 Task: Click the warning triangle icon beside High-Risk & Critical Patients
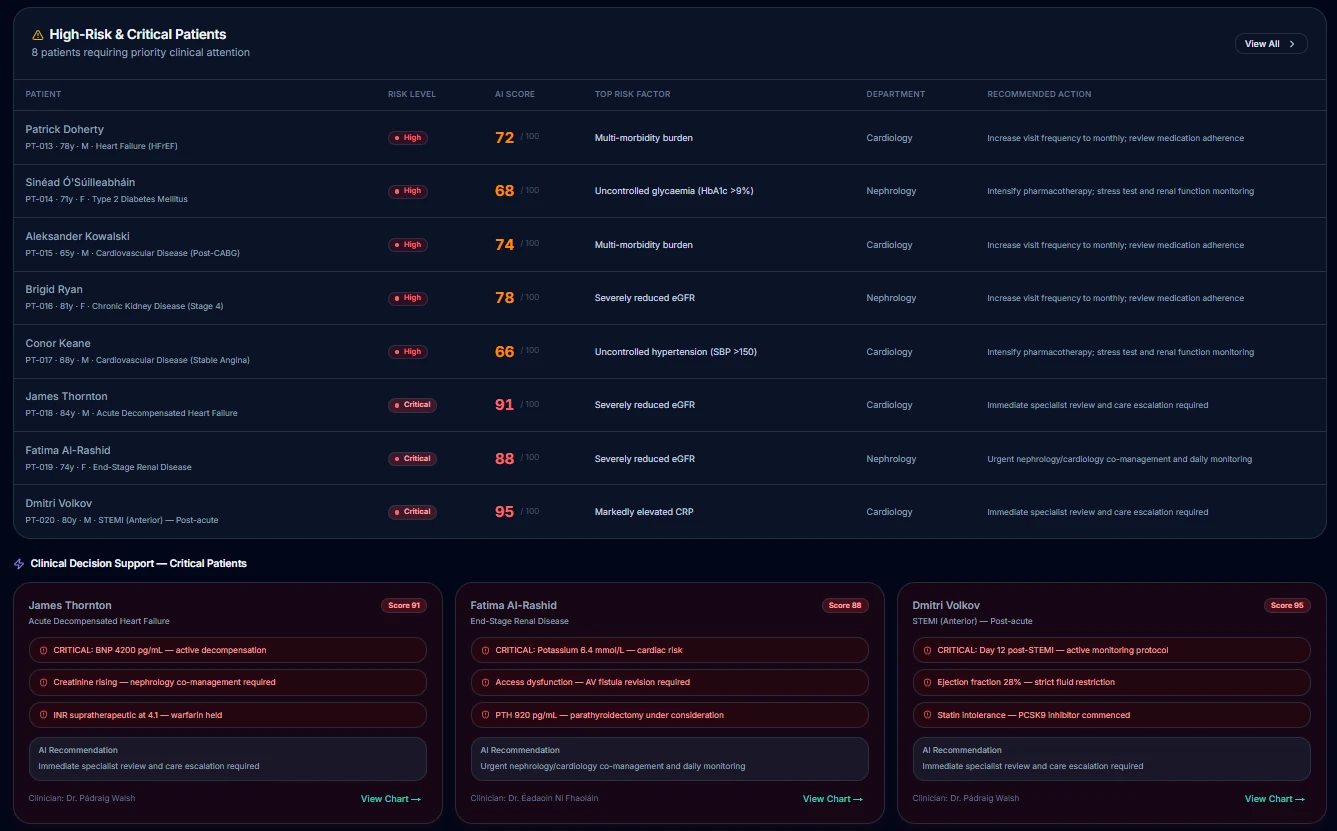tap(38, 35)
